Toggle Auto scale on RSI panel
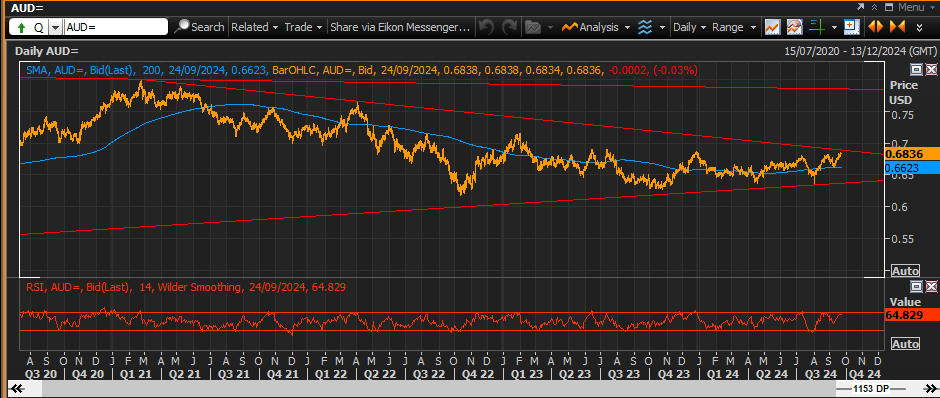 click(905, 344)
